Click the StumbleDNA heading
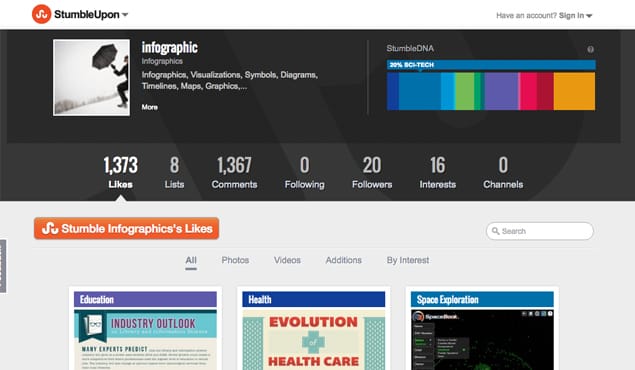Viewport: 635px width, 370px height. 410,49
